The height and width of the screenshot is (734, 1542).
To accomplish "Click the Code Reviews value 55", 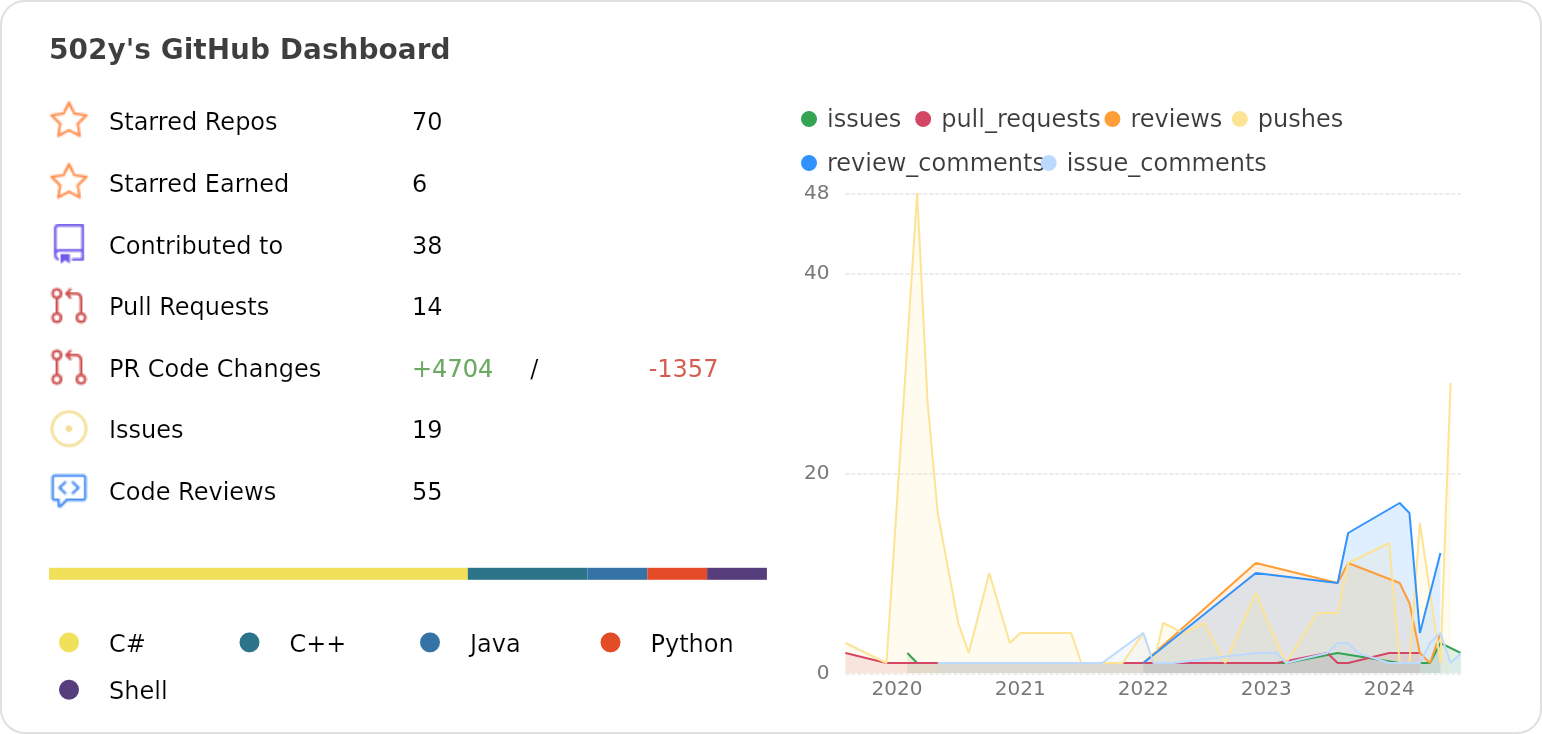I will pyautogui.click(x=427, y=492).
